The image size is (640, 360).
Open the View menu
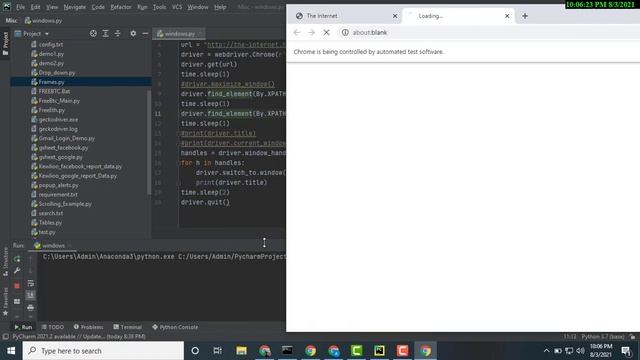coord(52,7)
